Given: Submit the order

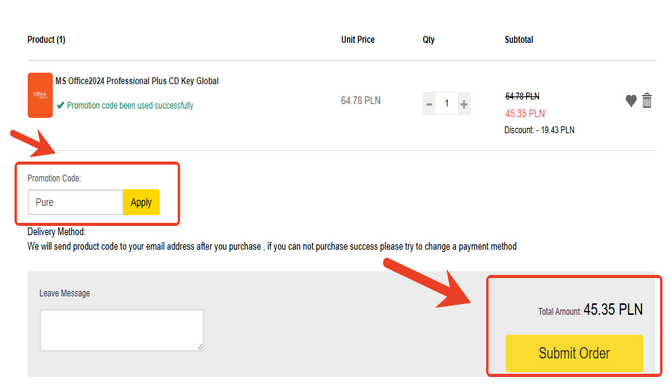Looking at the screenshot, I should click(x=574, y=353).
